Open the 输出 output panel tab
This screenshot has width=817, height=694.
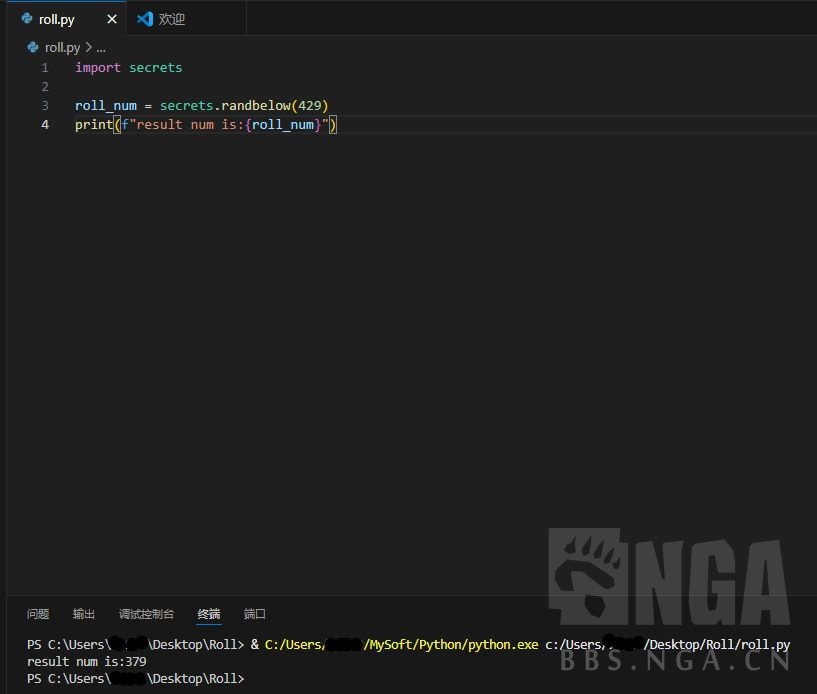(83, 614)
